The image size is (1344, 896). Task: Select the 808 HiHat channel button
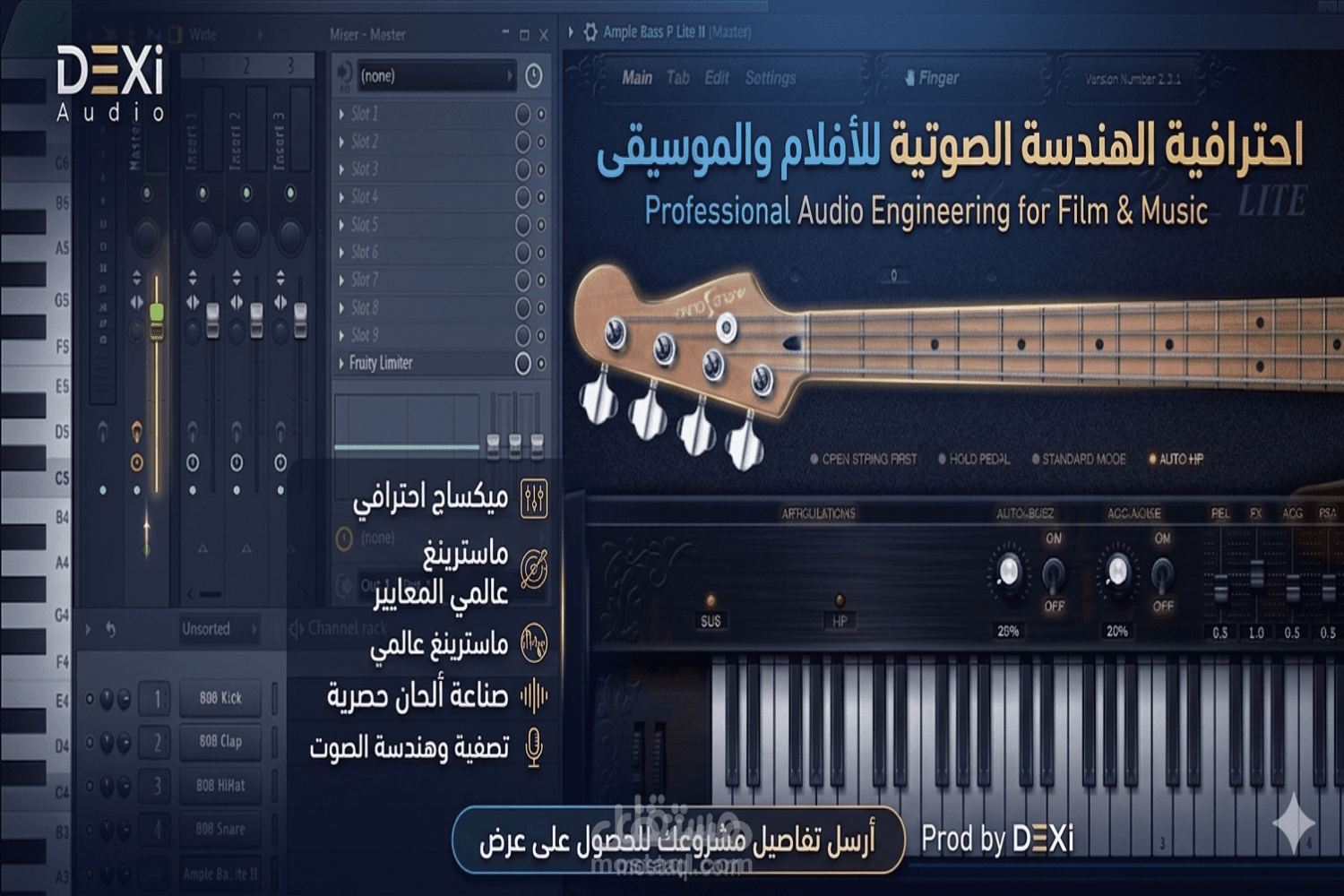point(220,786)
